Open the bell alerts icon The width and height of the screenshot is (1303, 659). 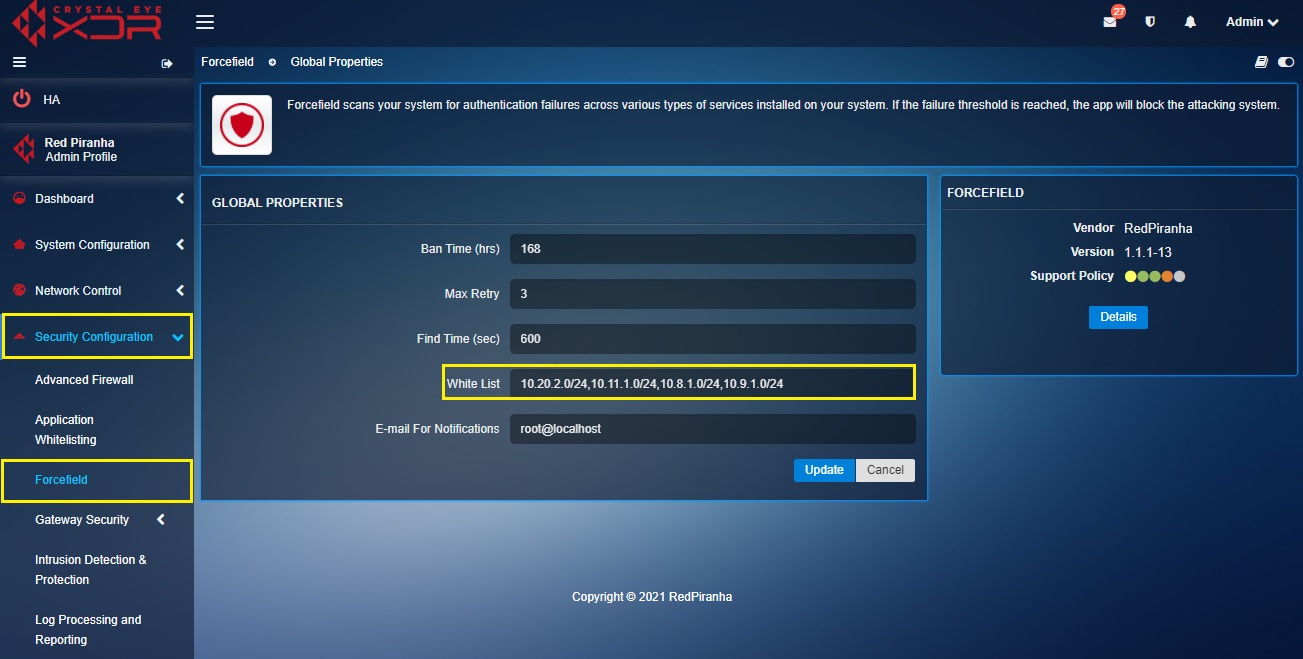point(1190,22)
